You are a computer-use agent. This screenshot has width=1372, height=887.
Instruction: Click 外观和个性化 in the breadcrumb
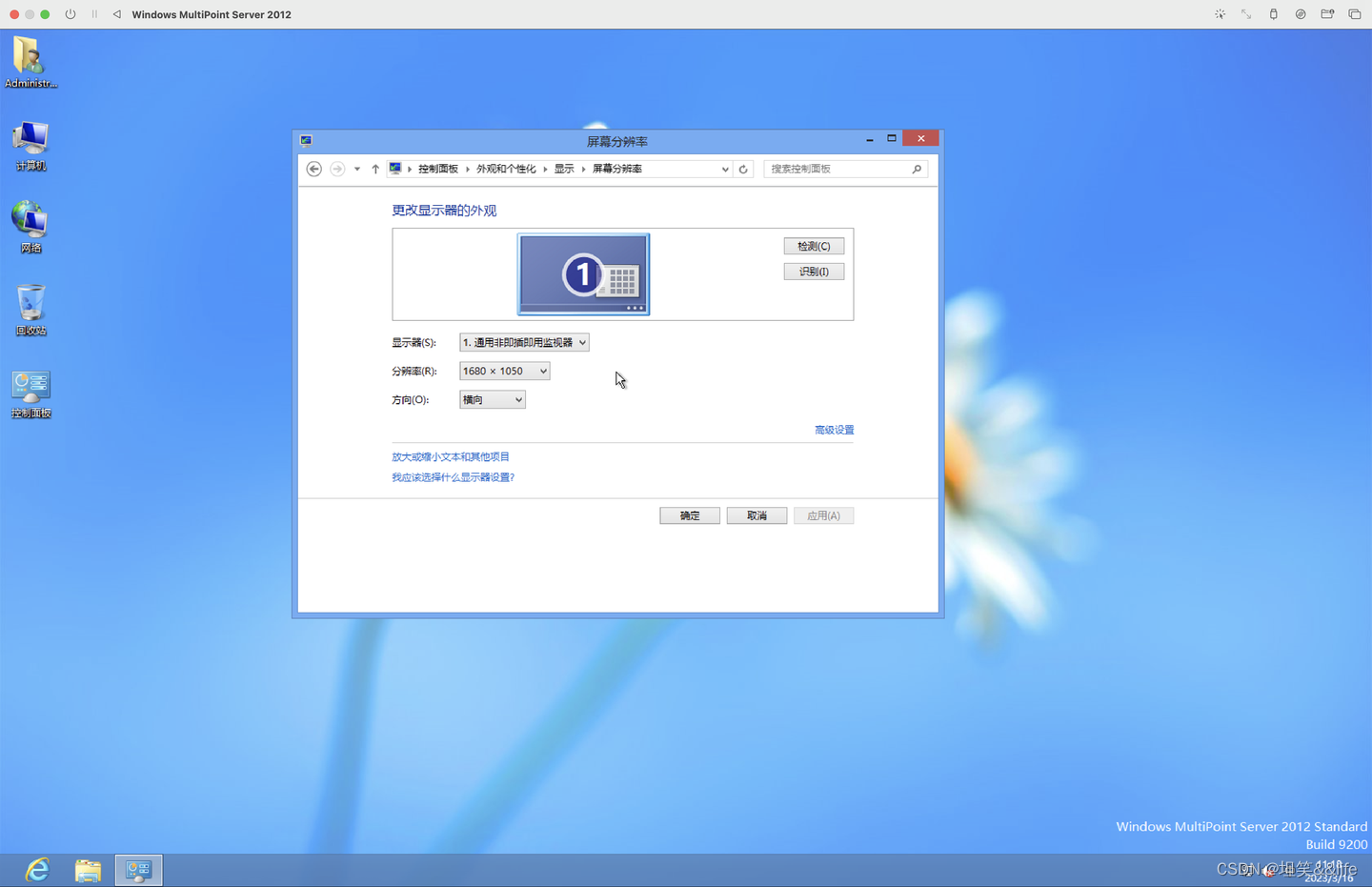point(506,169)
